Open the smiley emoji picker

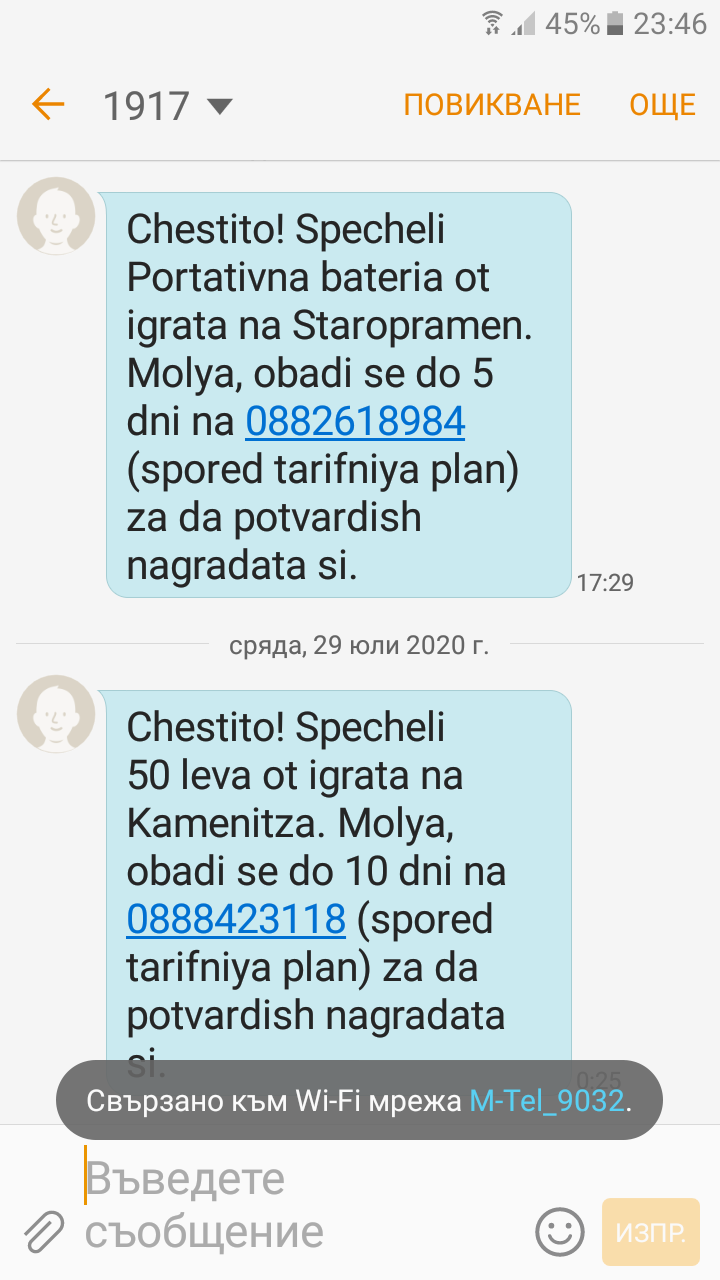pyautogui.click(x=559, y=1231)
